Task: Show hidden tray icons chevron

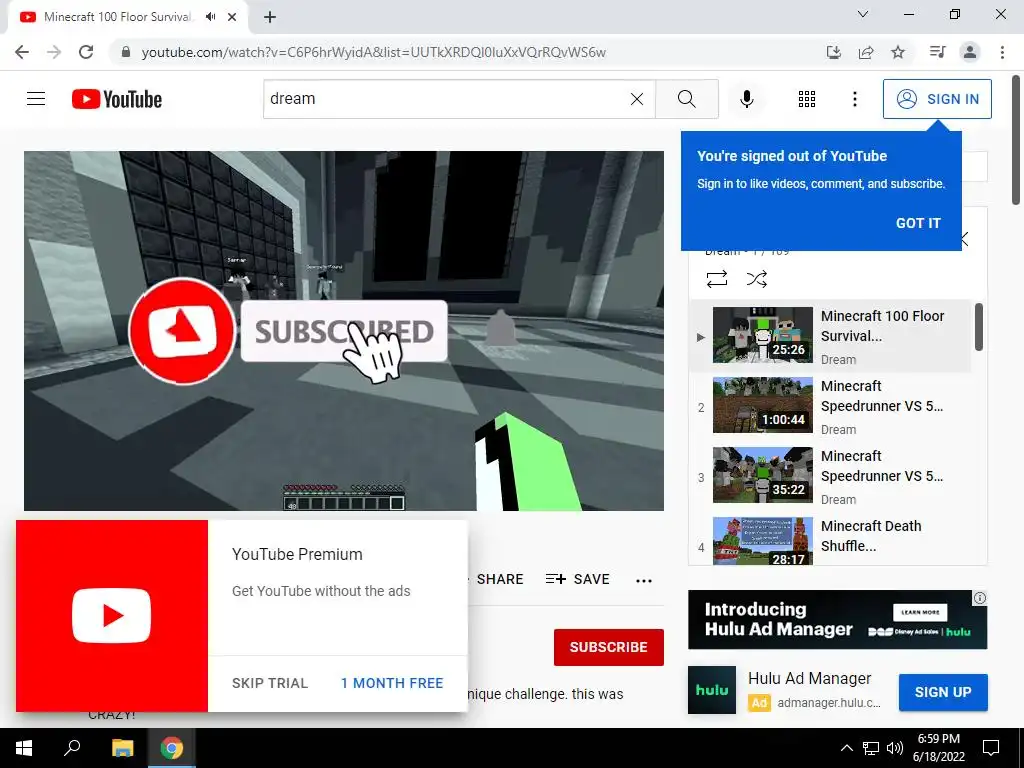Action: 846,748
